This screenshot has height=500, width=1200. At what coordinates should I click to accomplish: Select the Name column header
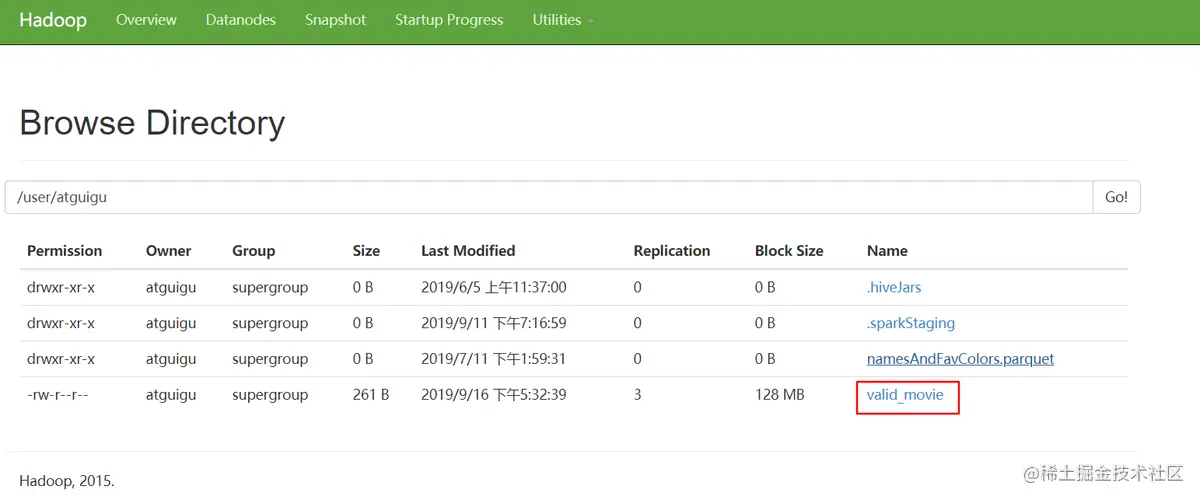point(887,251)
